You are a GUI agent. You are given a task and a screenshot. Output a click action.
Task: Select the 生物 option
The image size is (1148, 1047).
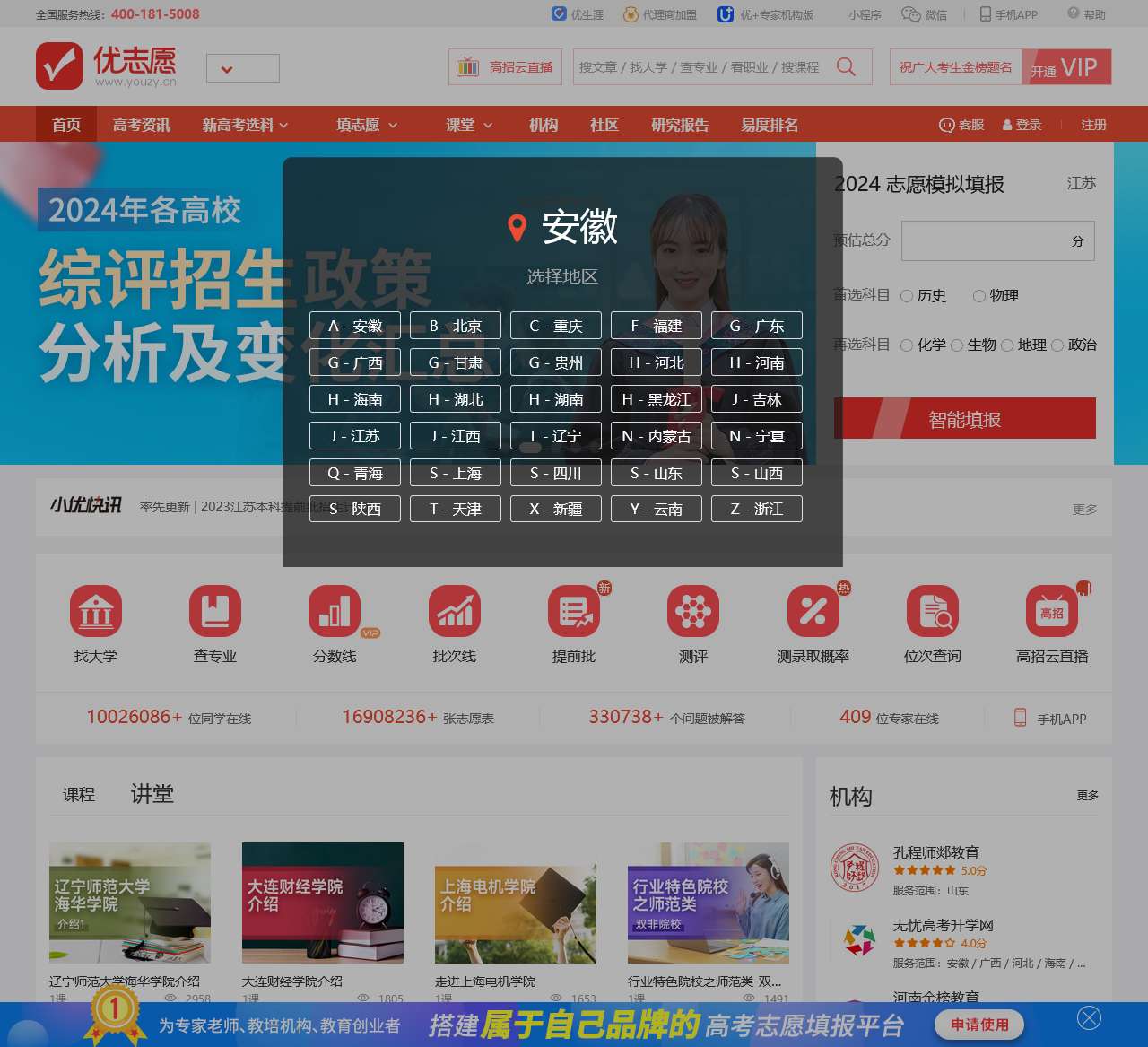[x=957, y=345]
